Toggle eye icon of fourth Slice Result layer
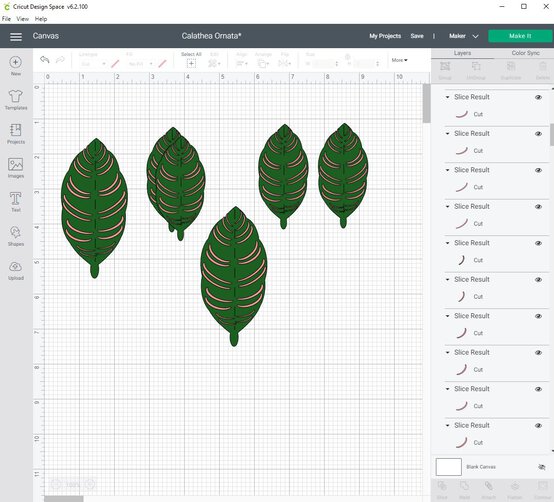The height and width of the screenshot is (502, 554). tap(538, 207)
